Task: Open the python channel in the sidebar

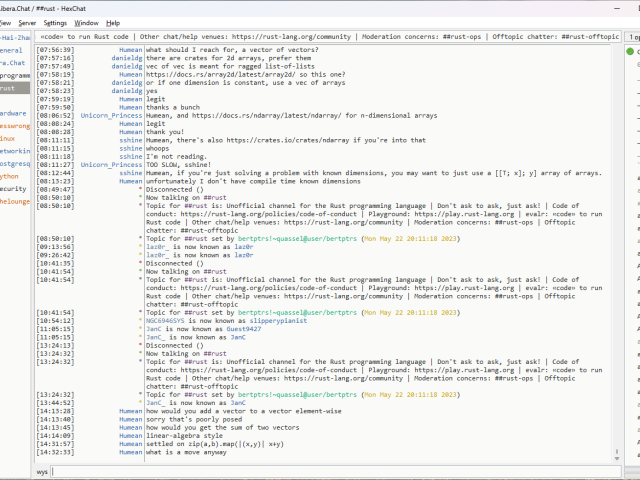Action: point(10,176)
